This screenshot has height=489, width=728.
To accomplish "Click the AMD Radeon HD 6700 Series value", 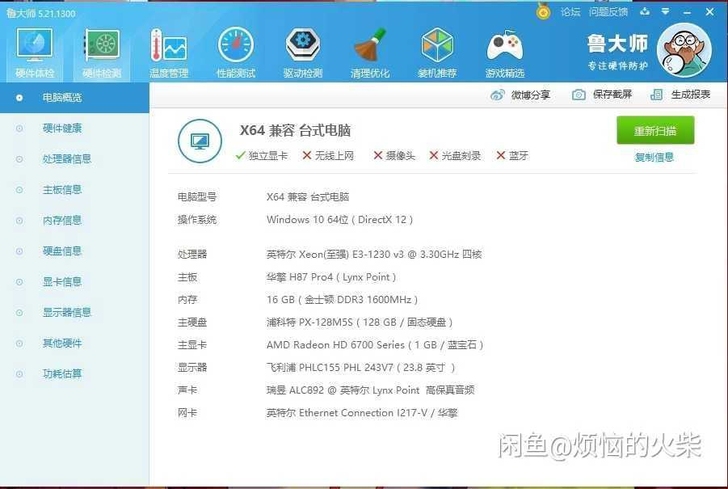I will (x=375, y=345).
